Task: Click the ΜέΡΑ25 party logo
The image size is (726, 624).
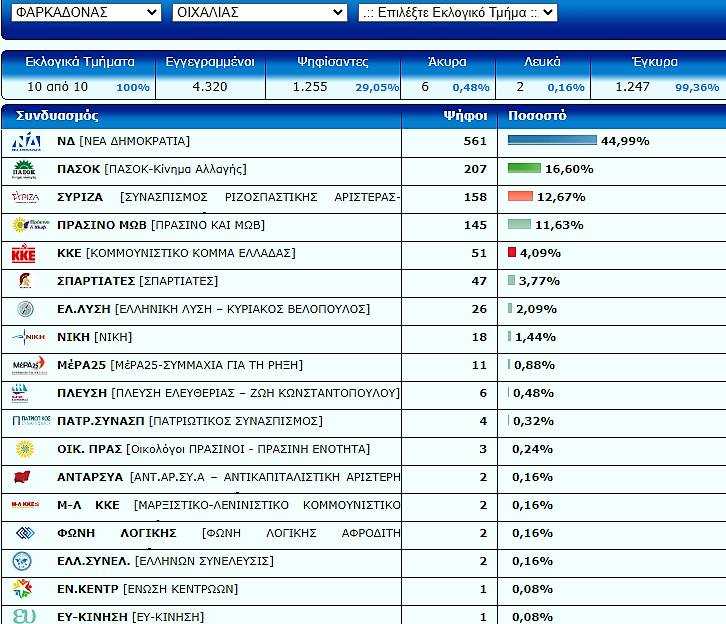Action: click(25, 365)
